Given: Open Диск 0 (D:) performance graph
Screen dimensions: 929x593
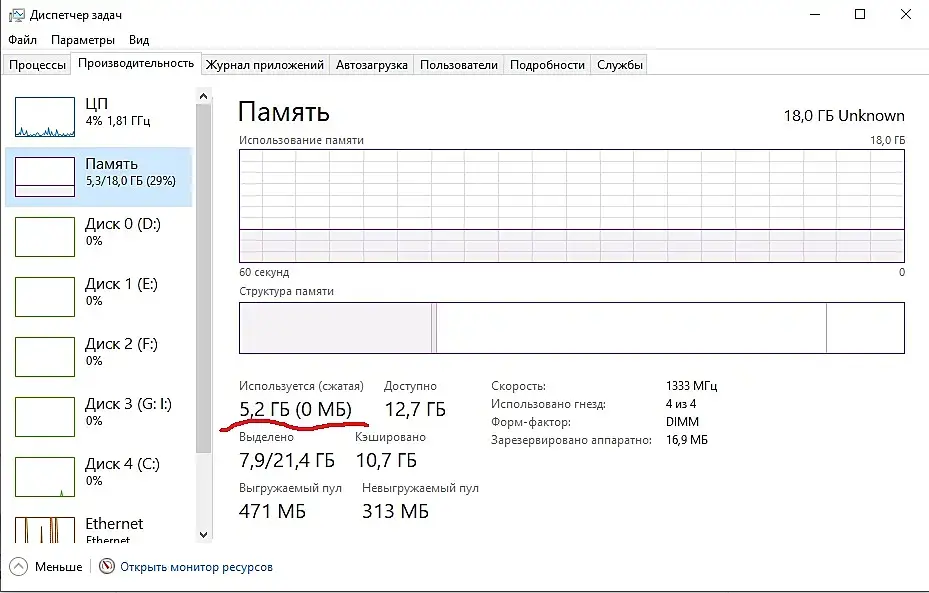Looking at the screenshot, I should click(45, 237).
